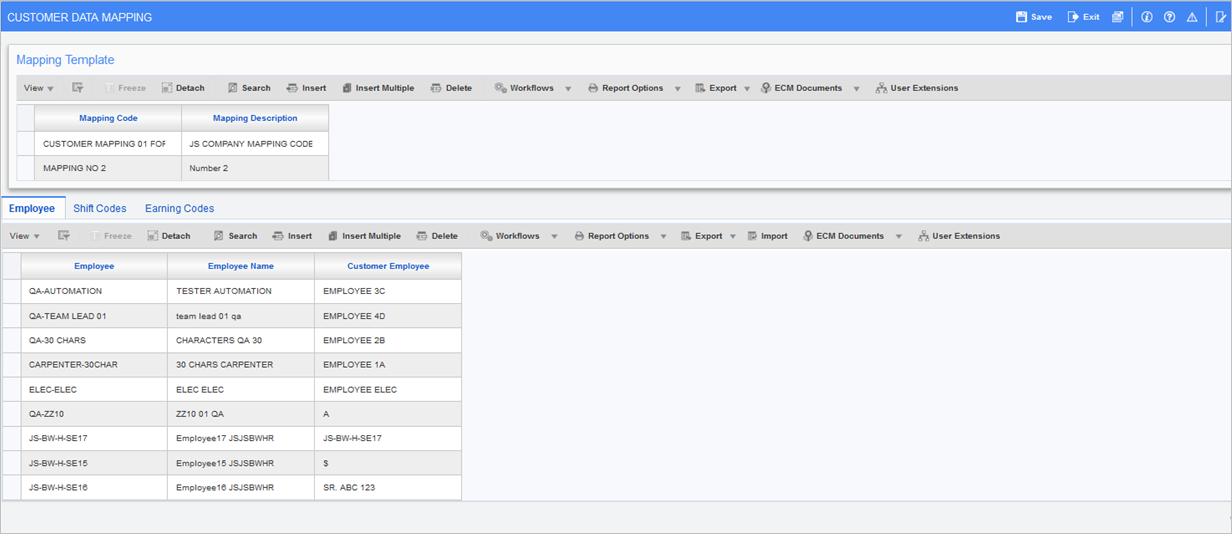Open View menu in Employee toolbar
This screenshot has height=534, width=1232.
point(25,236)
